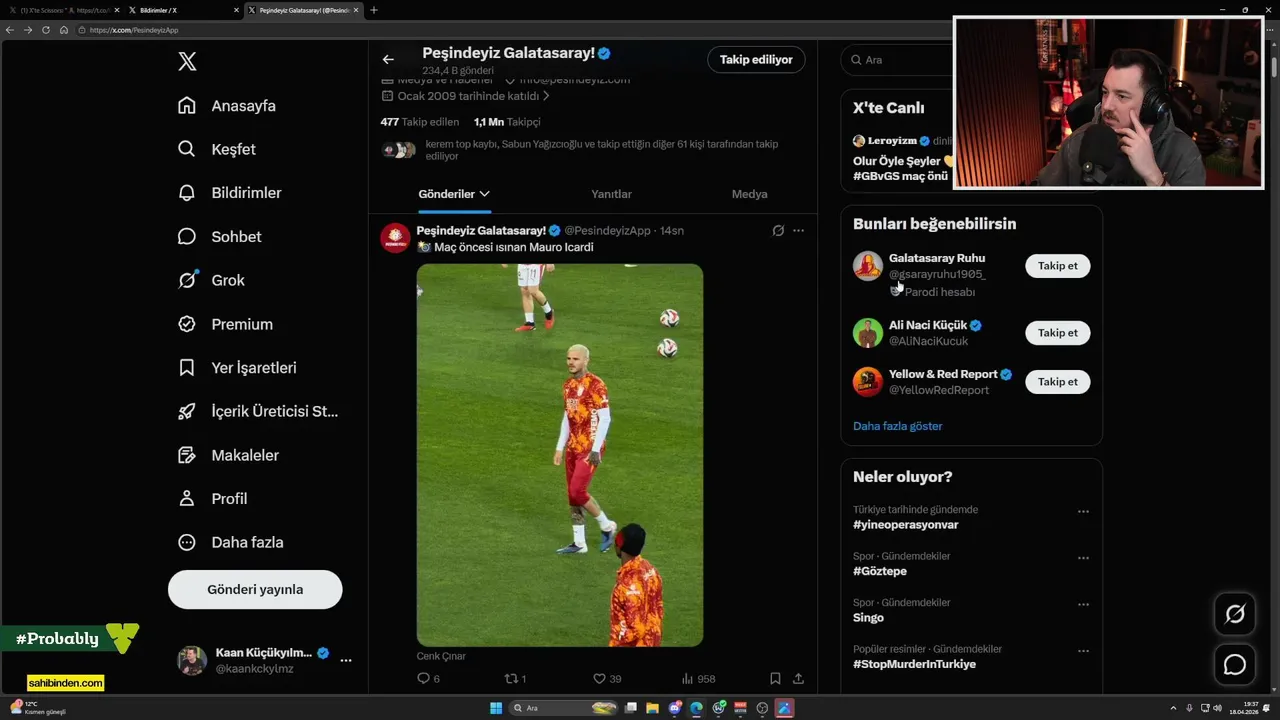Open the X logo home icon
The height and width of the screenshot is (720, 1280).
(187, 62)
